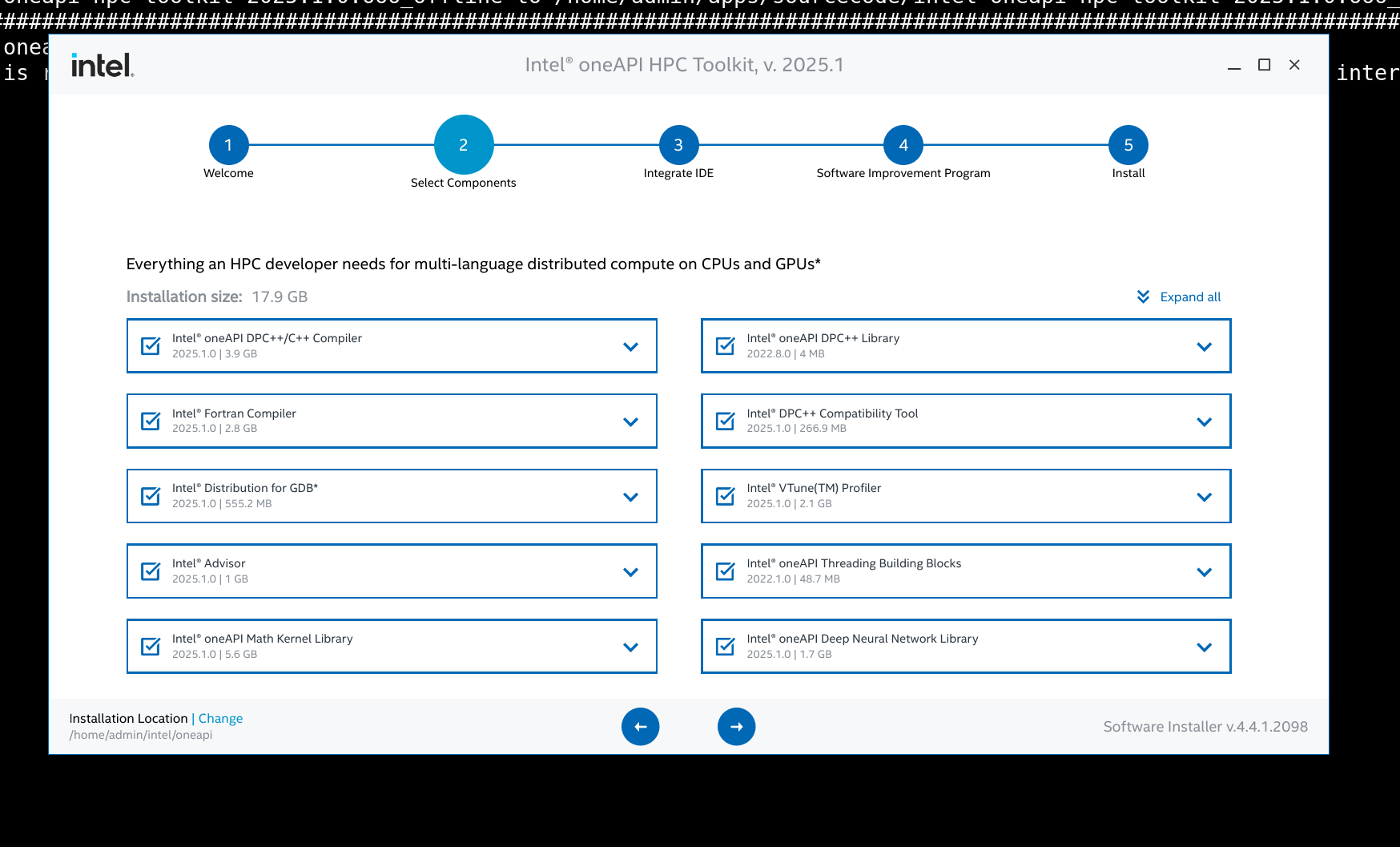Image resolution: width=1400 pixels, height=847 pixels.
Task: Expand Threading Building Blocks chevron
Action: tap(1205, 572)
